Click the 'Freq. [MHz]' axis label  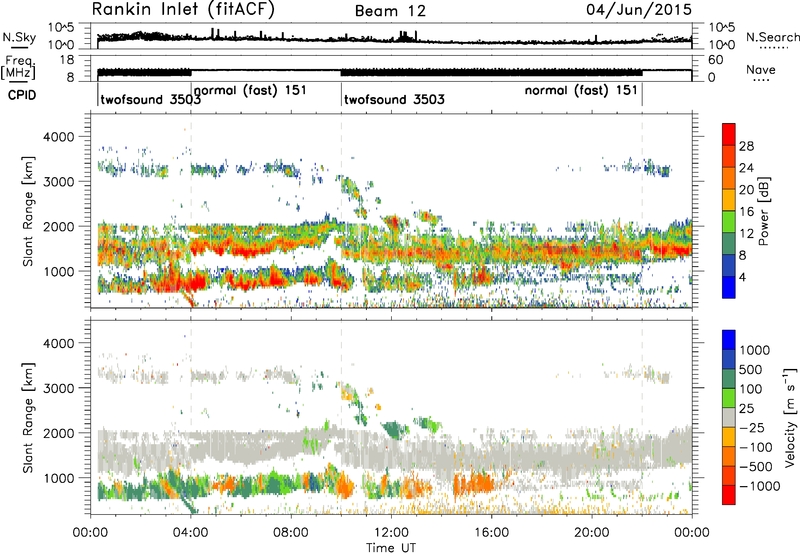(18, 67)
